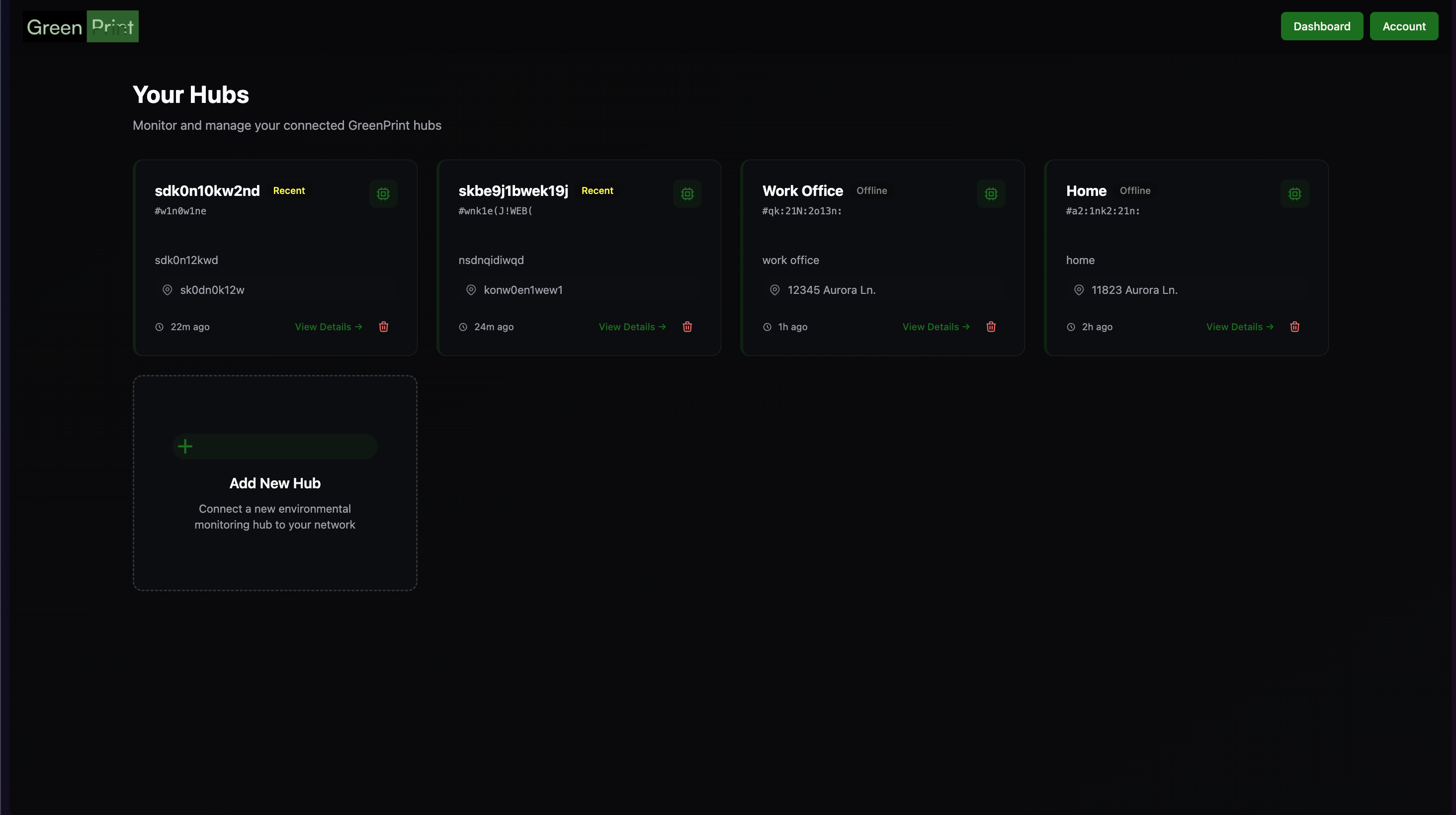View Details for Work Office hub
The image size is (1456, 815).
(x=936, y=327)
